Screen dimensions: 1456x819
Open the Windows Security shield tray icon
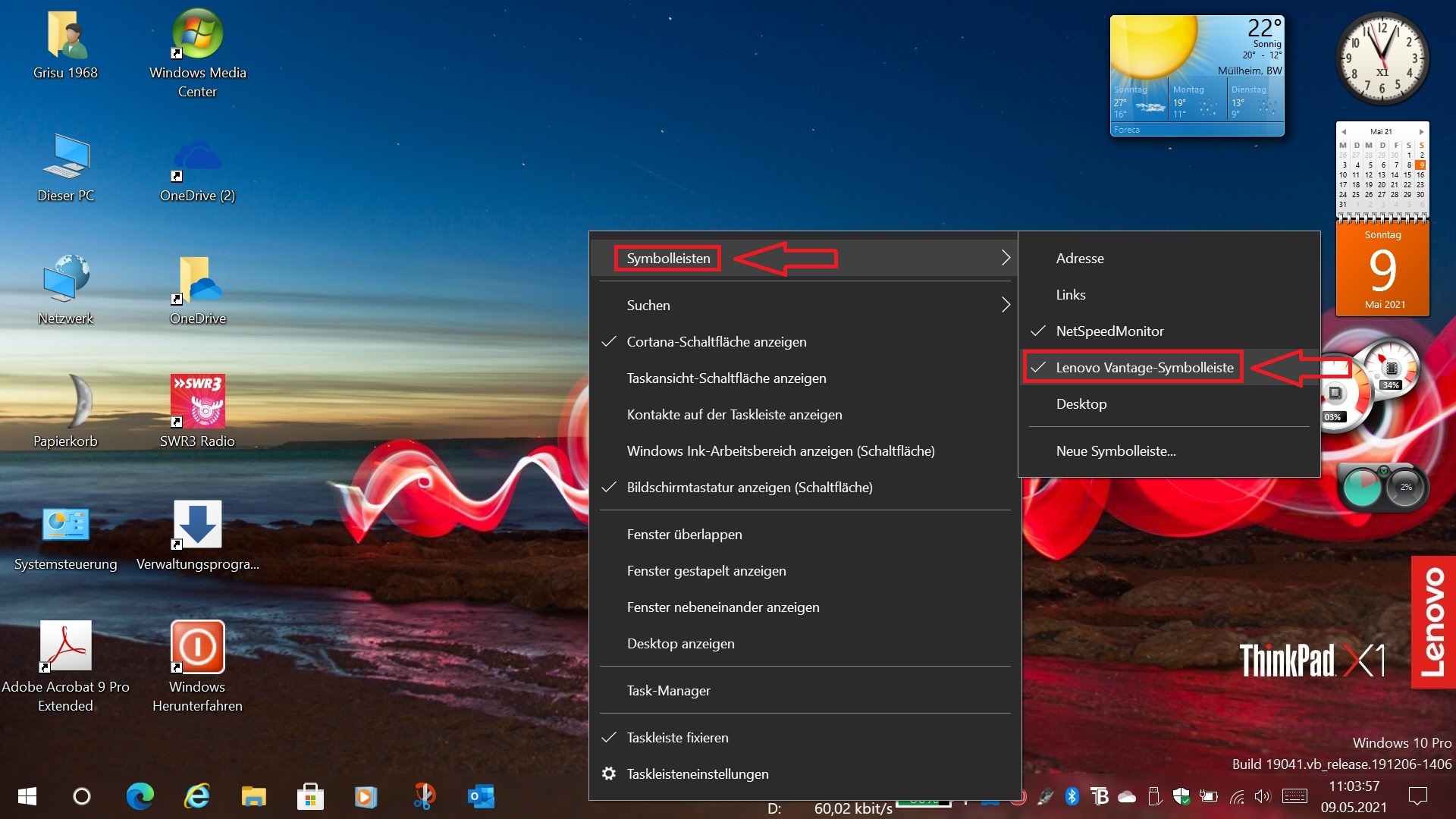1181,795
